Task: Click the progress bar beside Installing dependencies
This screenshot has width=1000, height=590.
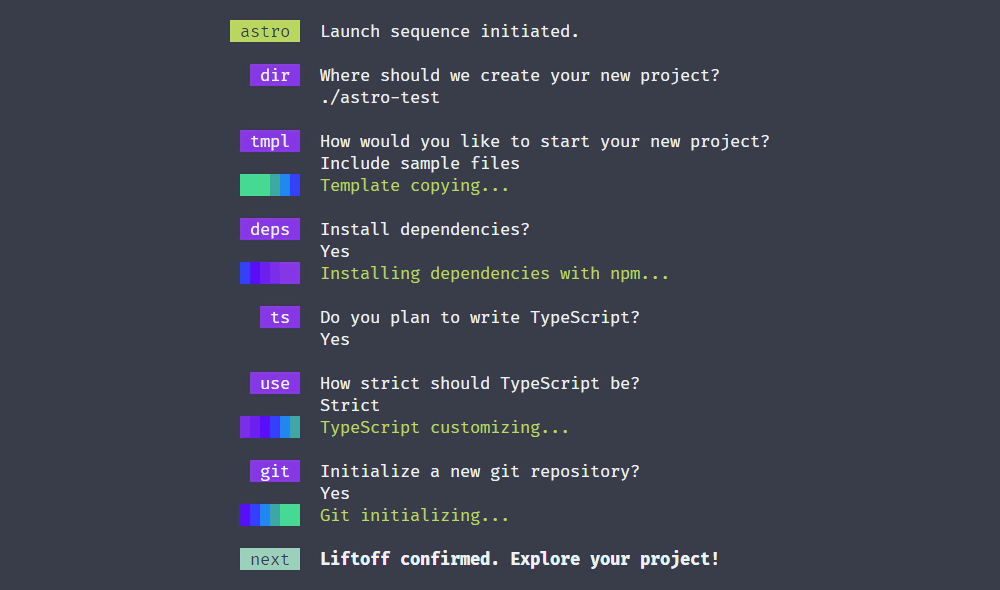Action: pyautogui.click(x=270, y=273)
